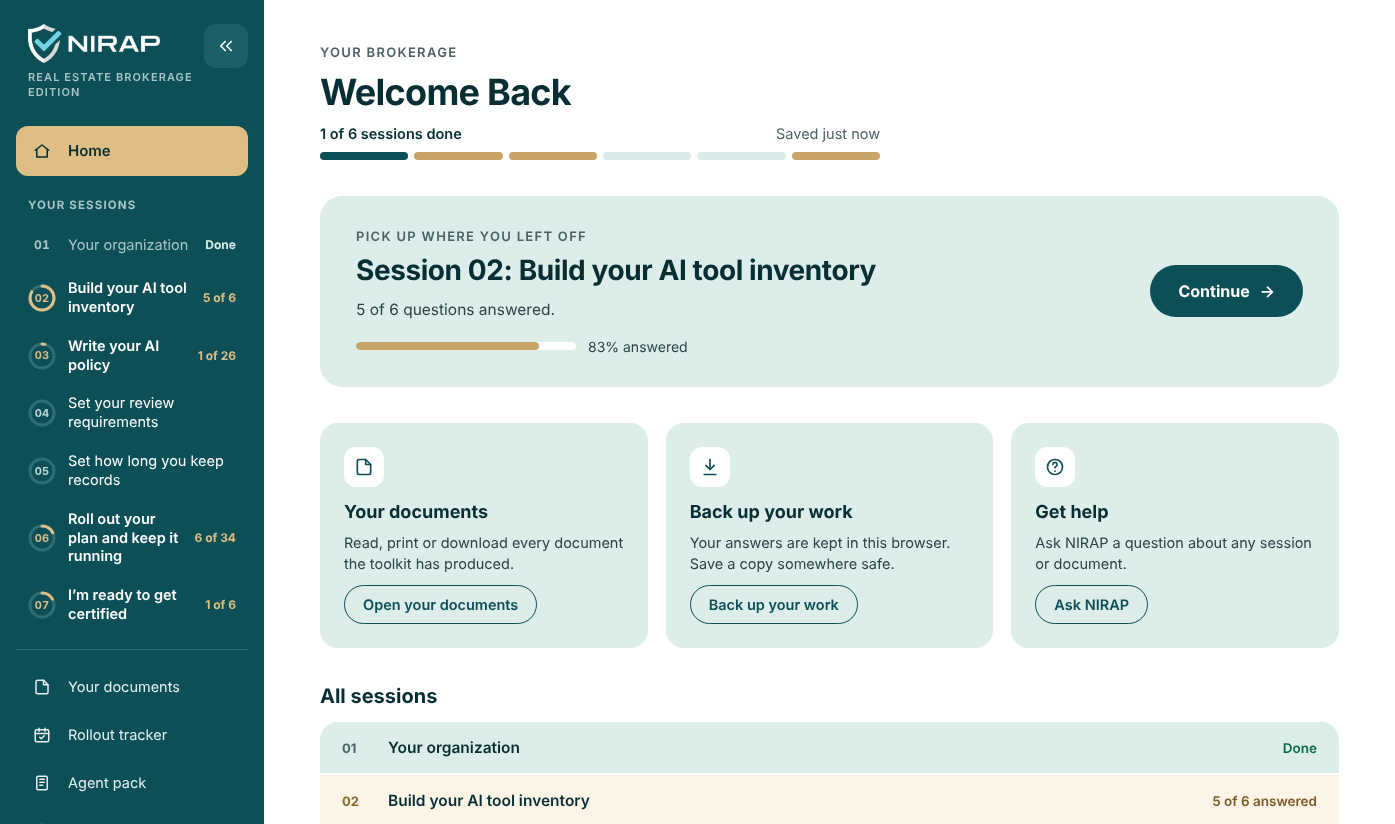Click the calendar icon beside Rollout tracker
1395x824 pixels.
[42, 735]
